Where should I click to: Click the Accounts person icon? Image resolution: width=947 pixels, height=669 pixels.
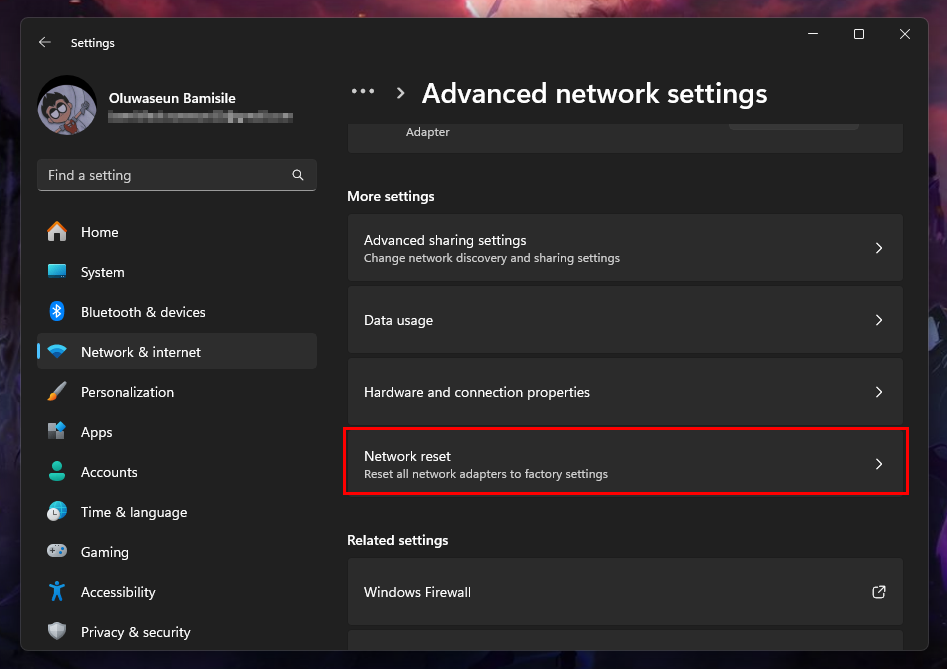click(x=57, y=471)
